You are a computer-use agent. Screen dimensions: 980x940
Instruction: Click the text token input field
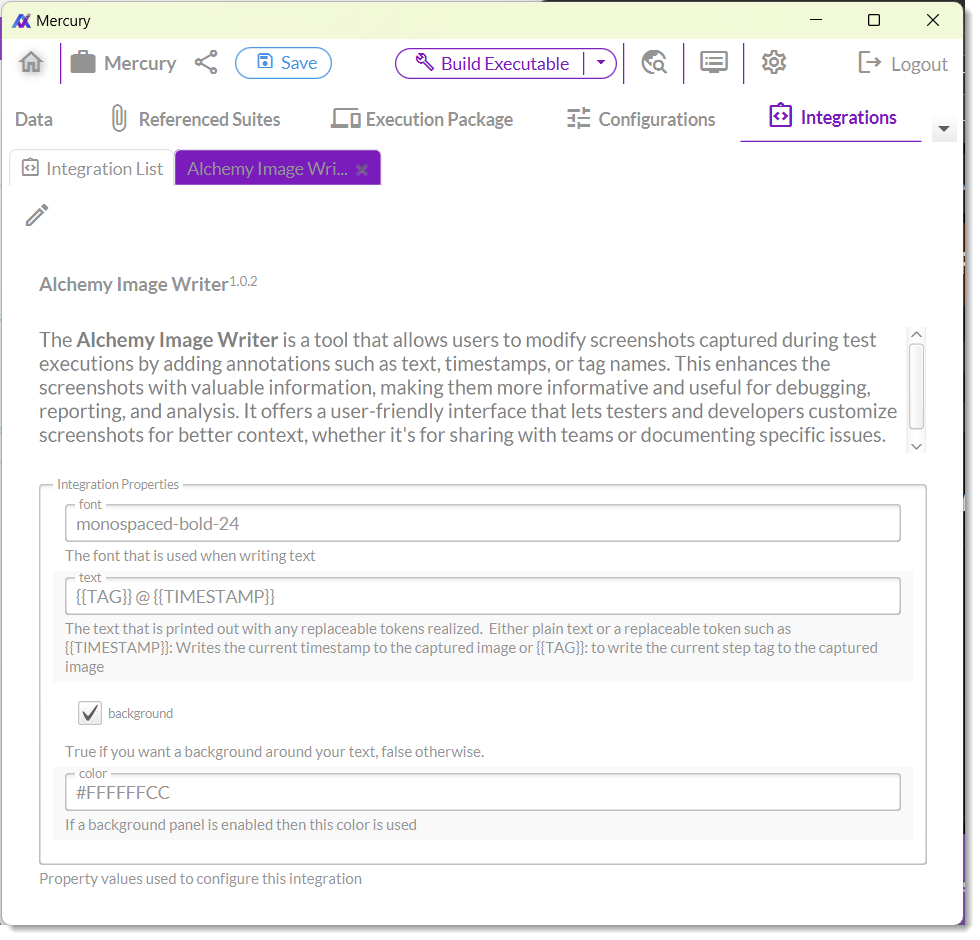482,597
